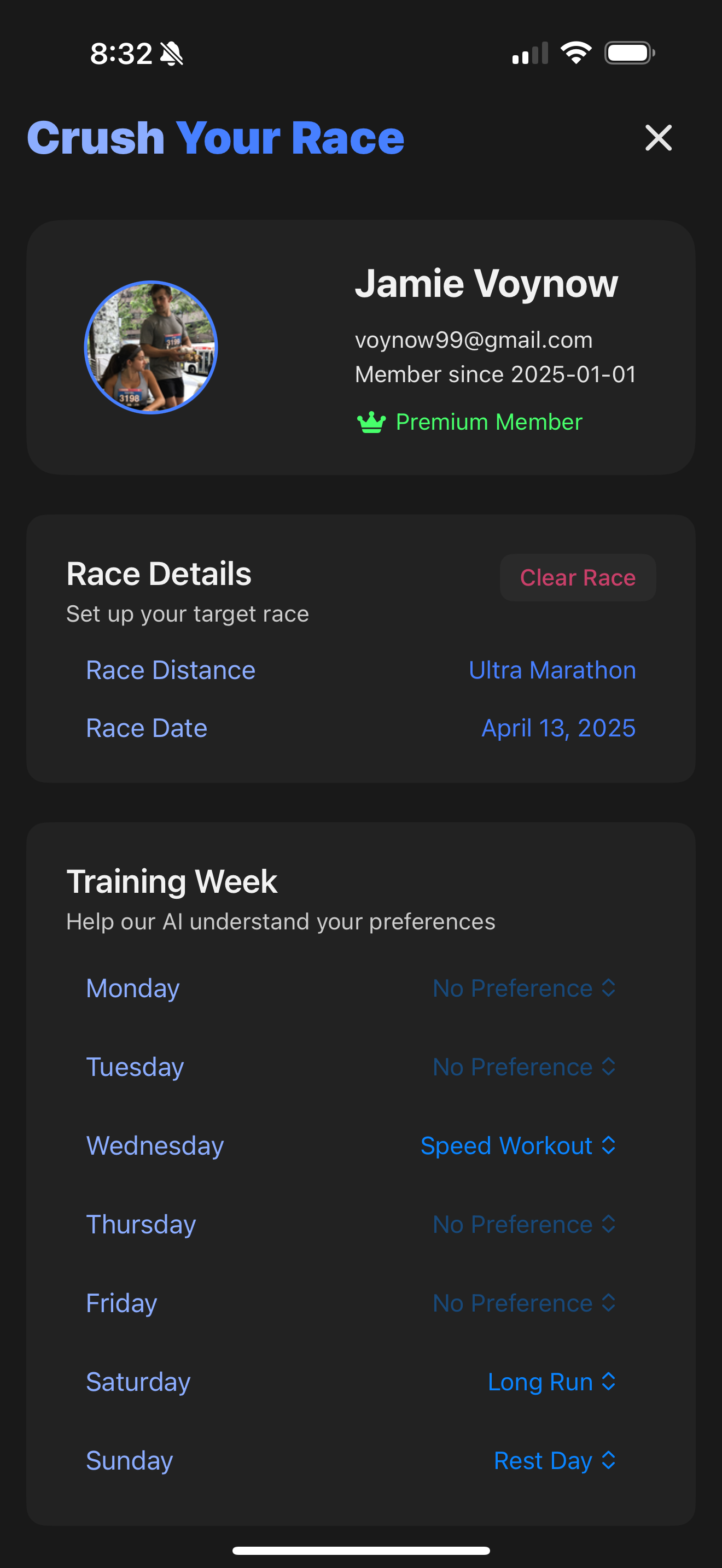Tap the Premium Member label

(x=489, y=422)
